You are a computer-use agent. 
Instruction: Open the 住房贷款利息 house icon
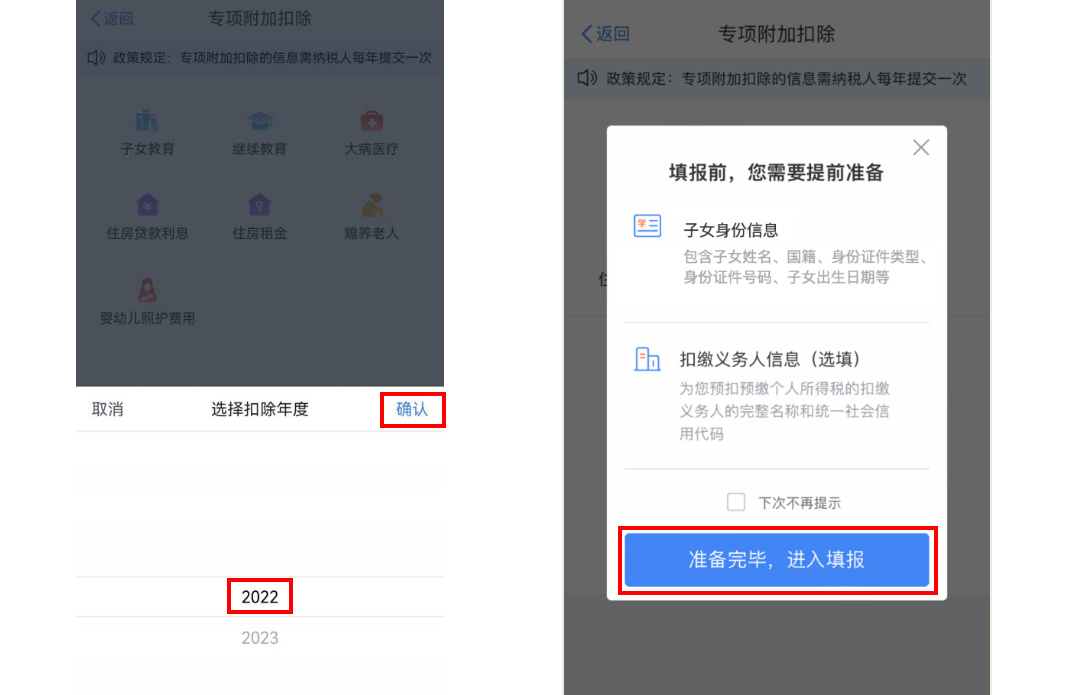[147, 205]
